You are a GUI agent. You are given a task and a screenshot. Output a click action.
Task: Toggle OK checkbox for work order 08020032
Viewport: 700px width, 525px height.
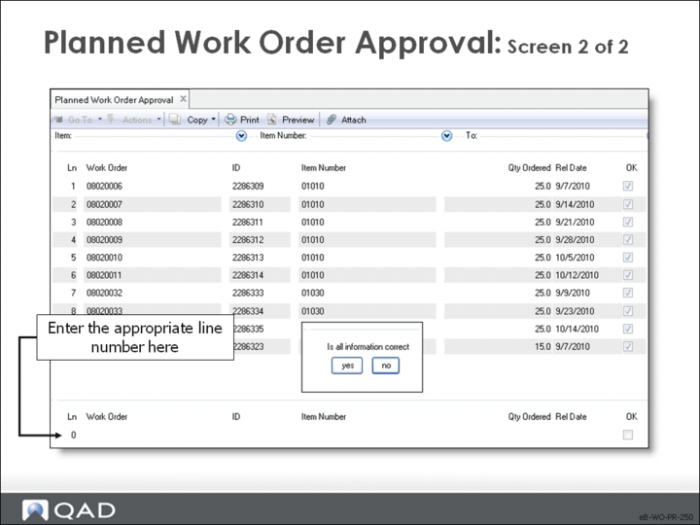click(628, 293)
